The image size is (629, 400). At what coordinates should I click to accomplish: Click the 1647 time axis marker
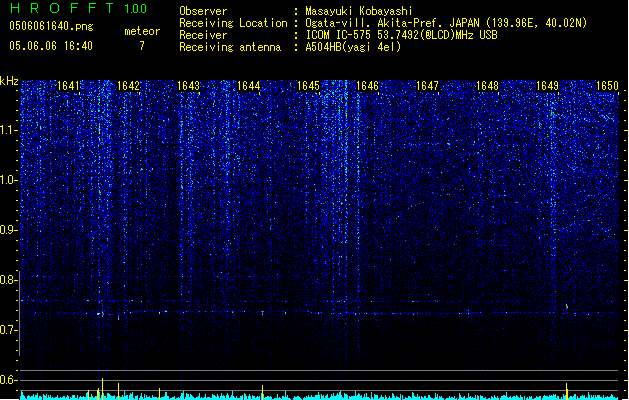pos(428,86)
